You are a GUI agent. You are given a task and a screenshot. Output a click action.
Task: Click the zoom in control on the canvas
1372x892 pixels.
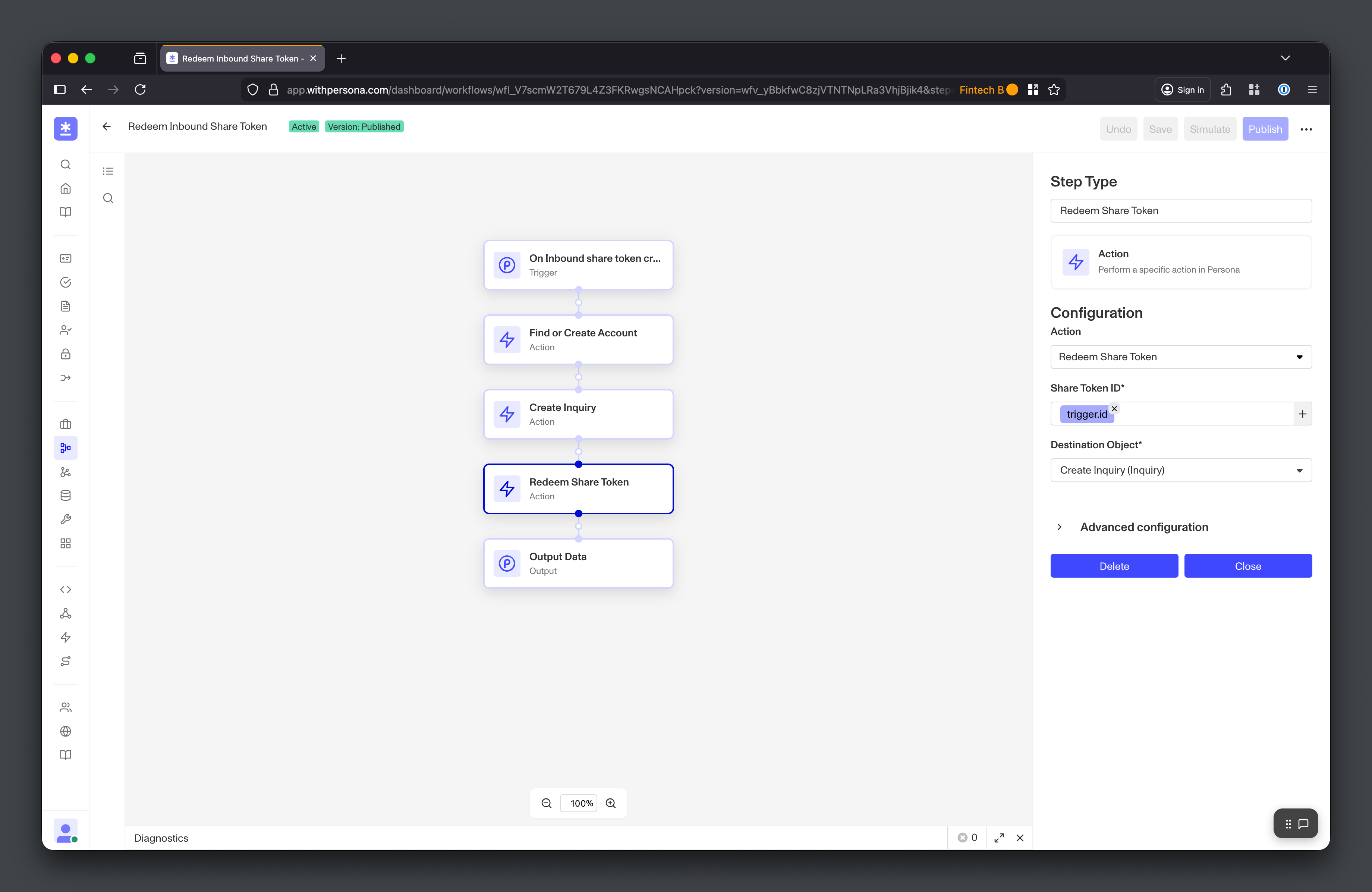tap(611, 803)
